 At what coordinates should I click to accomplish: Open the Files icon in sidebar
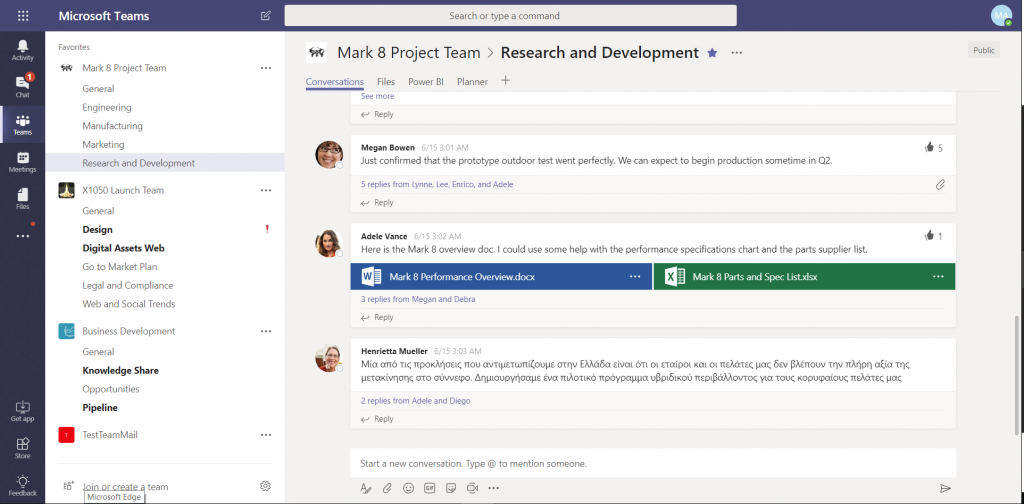pyautogui.click(x=22, y=198)
